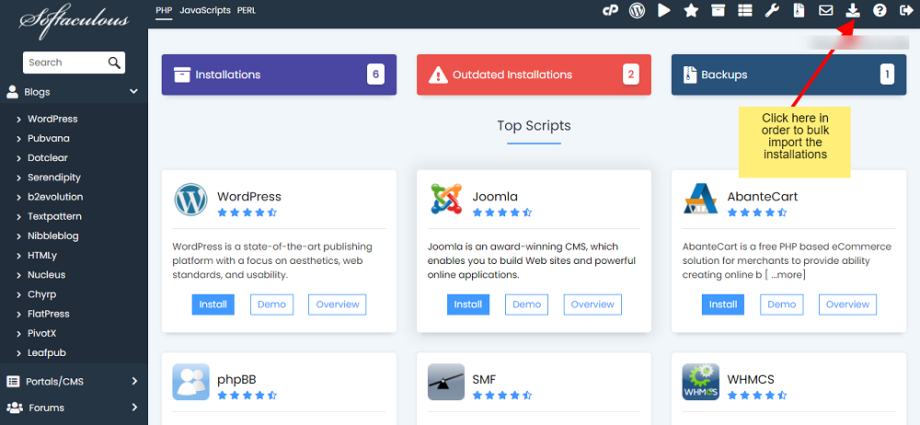Open the Backups panel
The image size is (920, 425).
(x=789, y=75)
